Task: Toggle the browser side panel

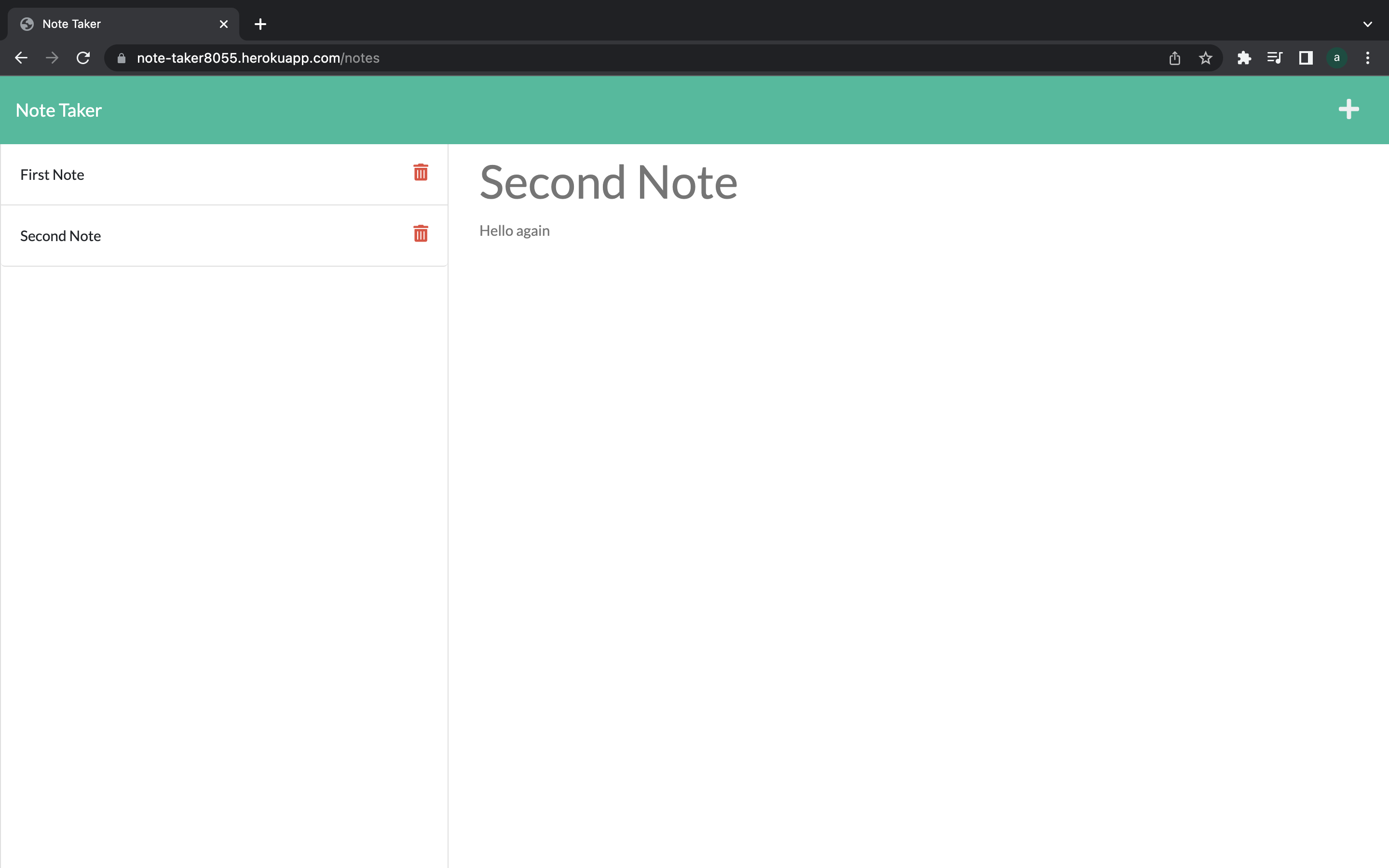Action: pos(1305,57)
